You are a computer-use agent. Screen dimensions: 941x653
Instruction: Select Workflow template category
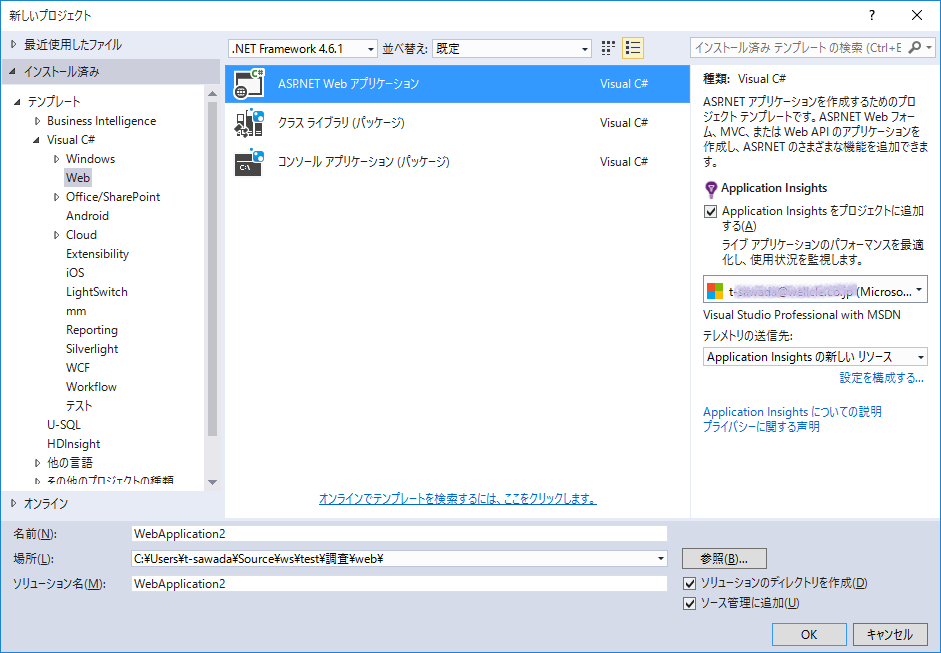click(x=91, y=387)
